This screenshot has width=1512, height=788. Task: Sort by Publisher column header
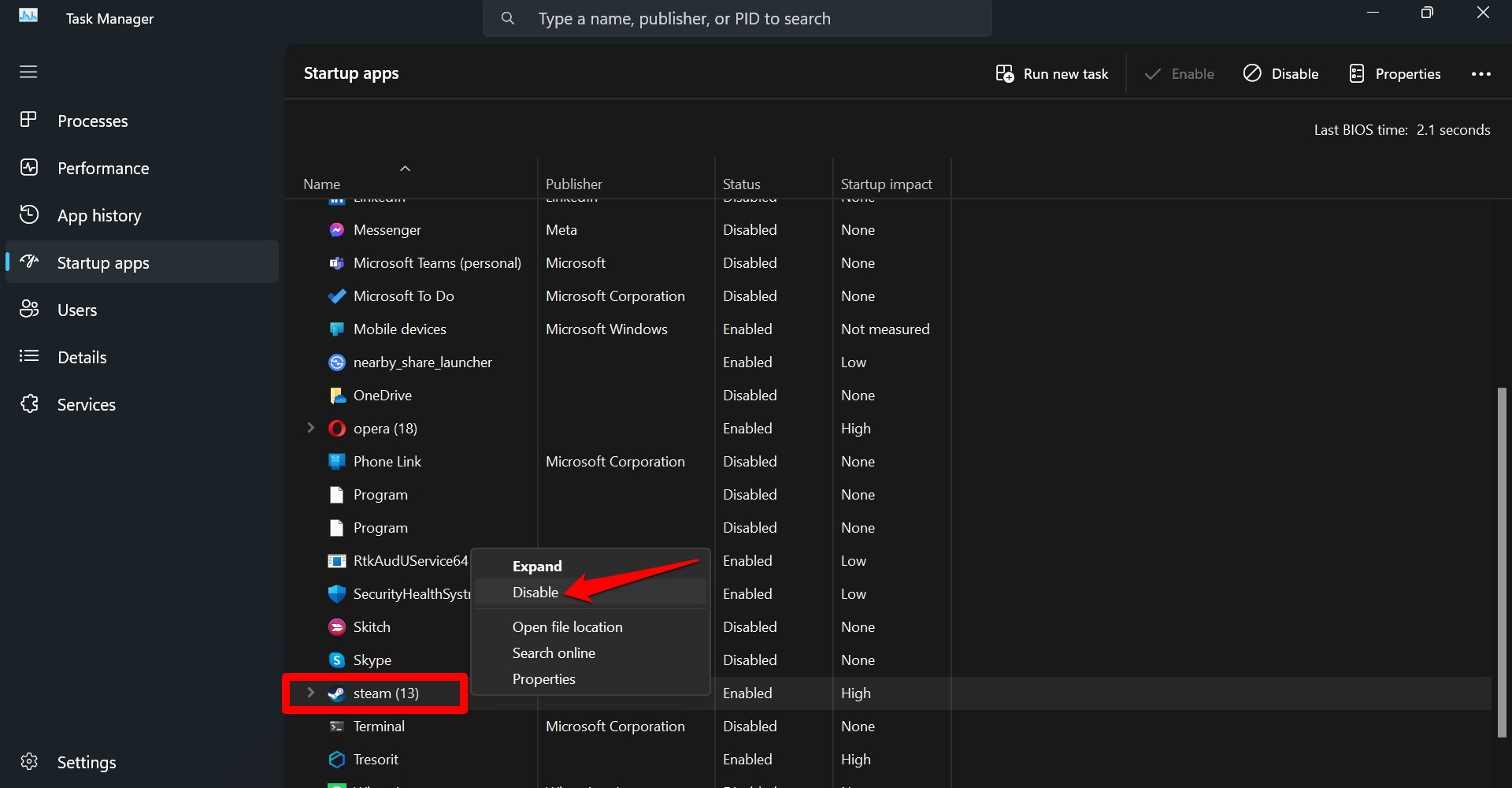coord(574,184)
